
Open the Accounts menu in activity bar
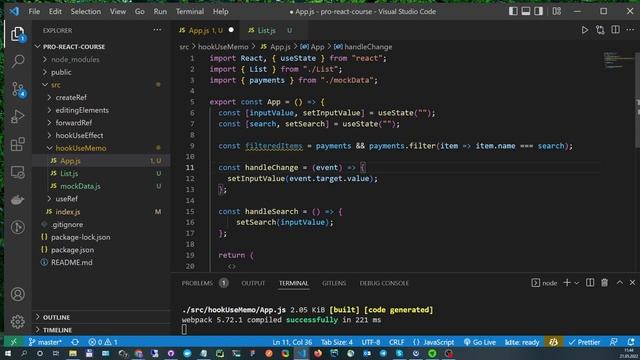[18, 294]
